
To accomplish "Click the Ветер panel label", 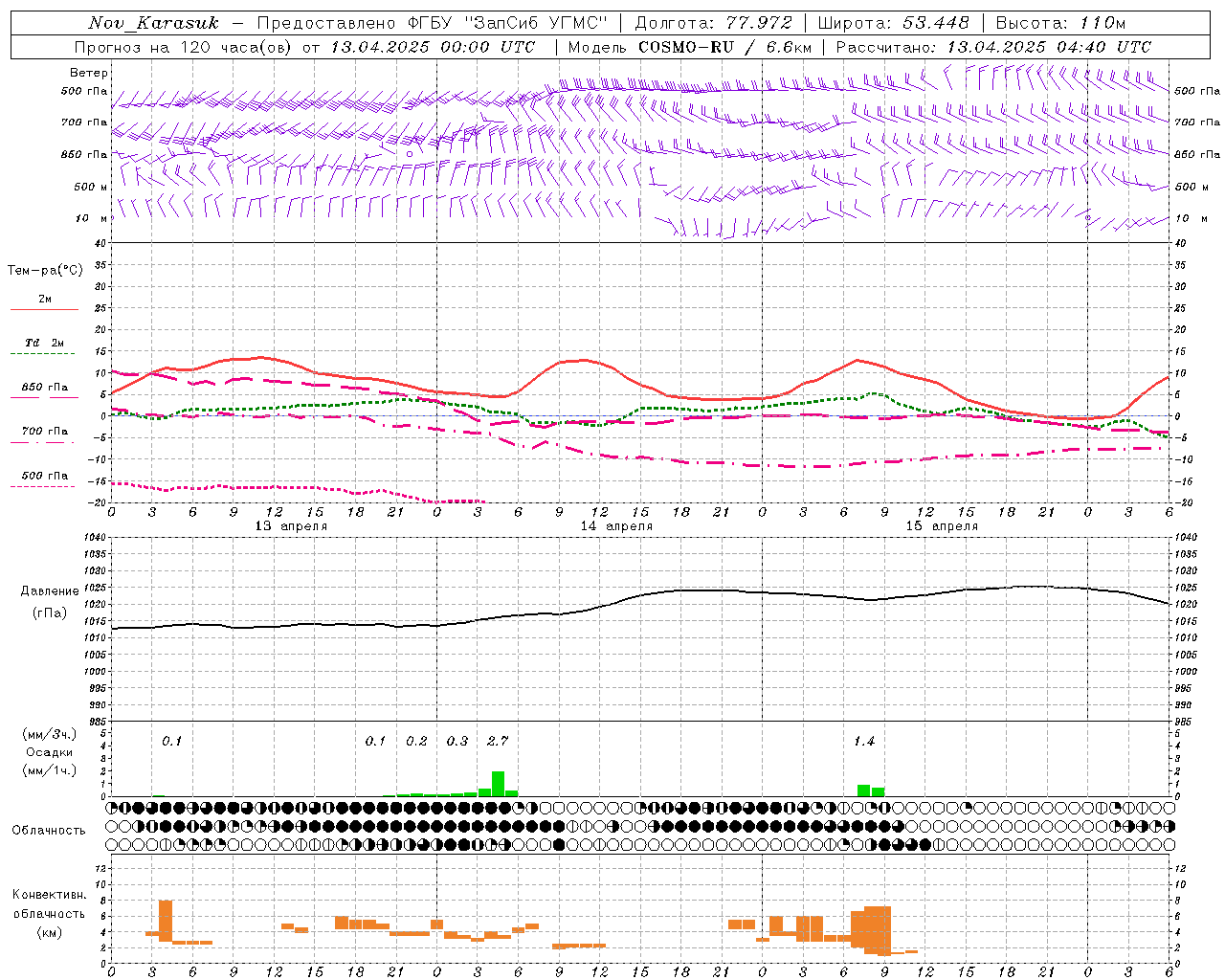I will 89,73.
